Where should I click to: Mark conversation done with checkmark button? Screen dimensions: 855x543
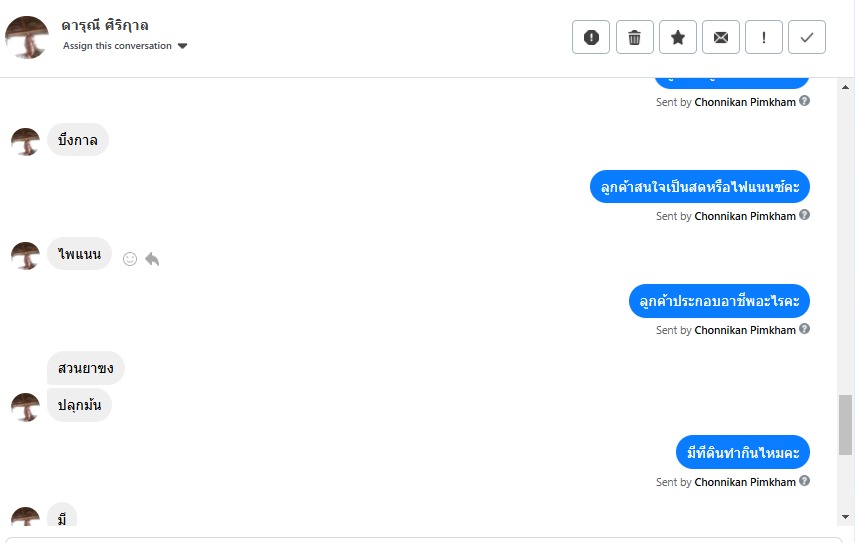point(807,37)
